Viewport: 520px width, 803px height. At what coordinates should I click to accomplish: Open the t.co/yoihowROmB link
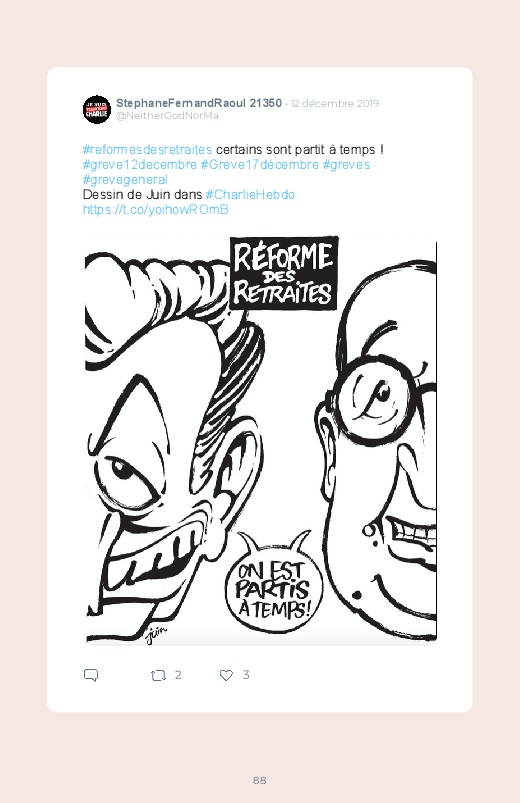156,209
